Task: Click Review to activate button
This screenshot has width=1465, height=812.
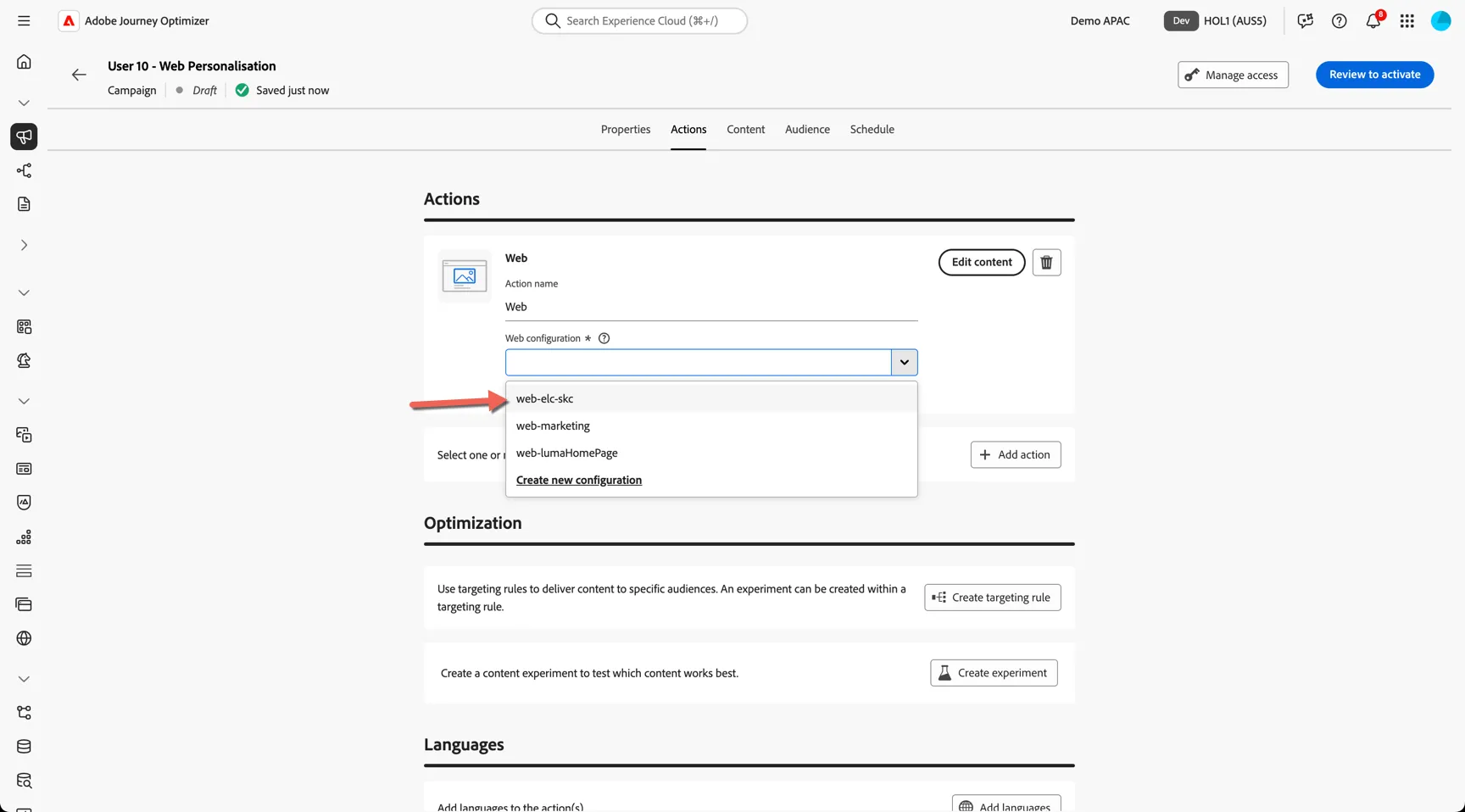Action: [1374, 75]
